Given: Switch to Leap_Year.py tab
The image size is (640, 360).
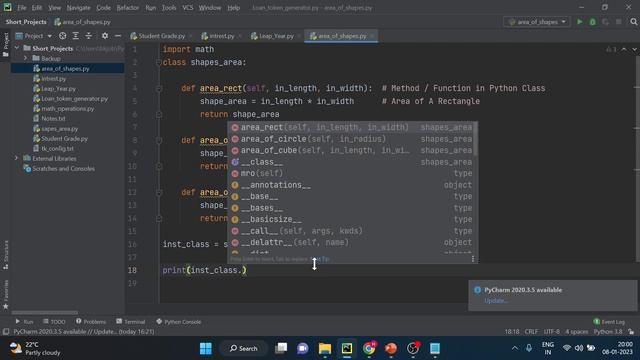Looking at the screenshot, I should click(x=272, y=36).
